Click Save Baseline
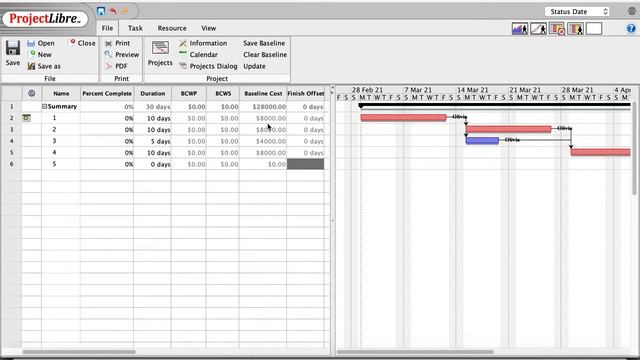 tap(264, 43)
